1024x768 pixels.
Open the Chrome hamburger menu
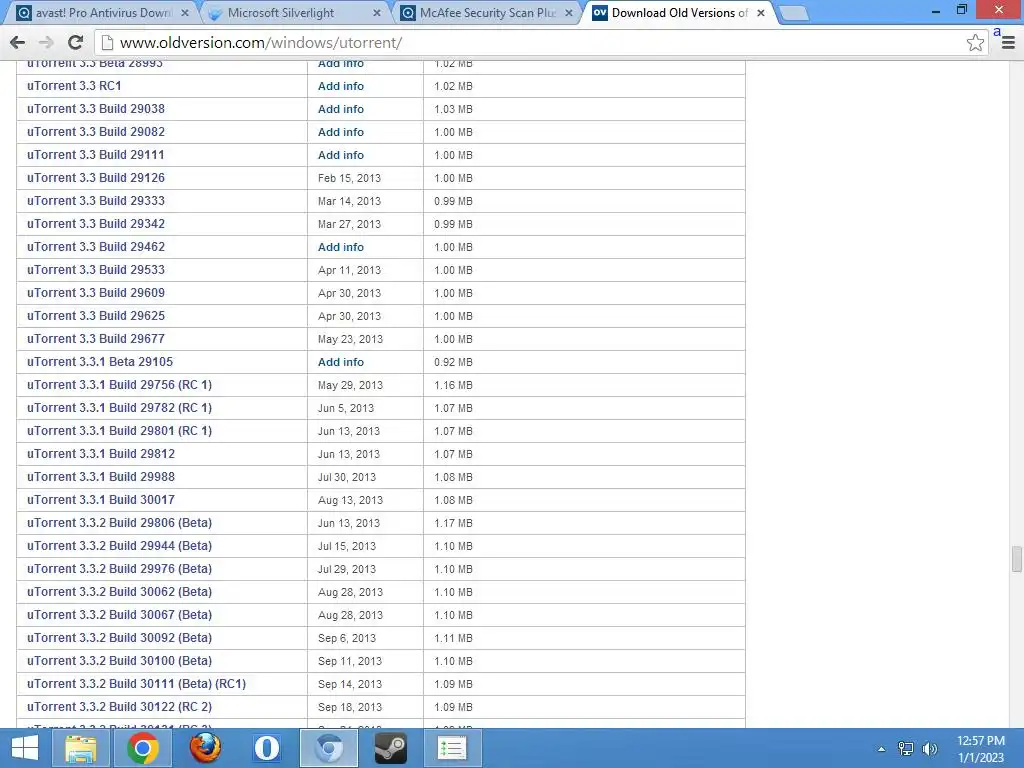click(1008, 42)
